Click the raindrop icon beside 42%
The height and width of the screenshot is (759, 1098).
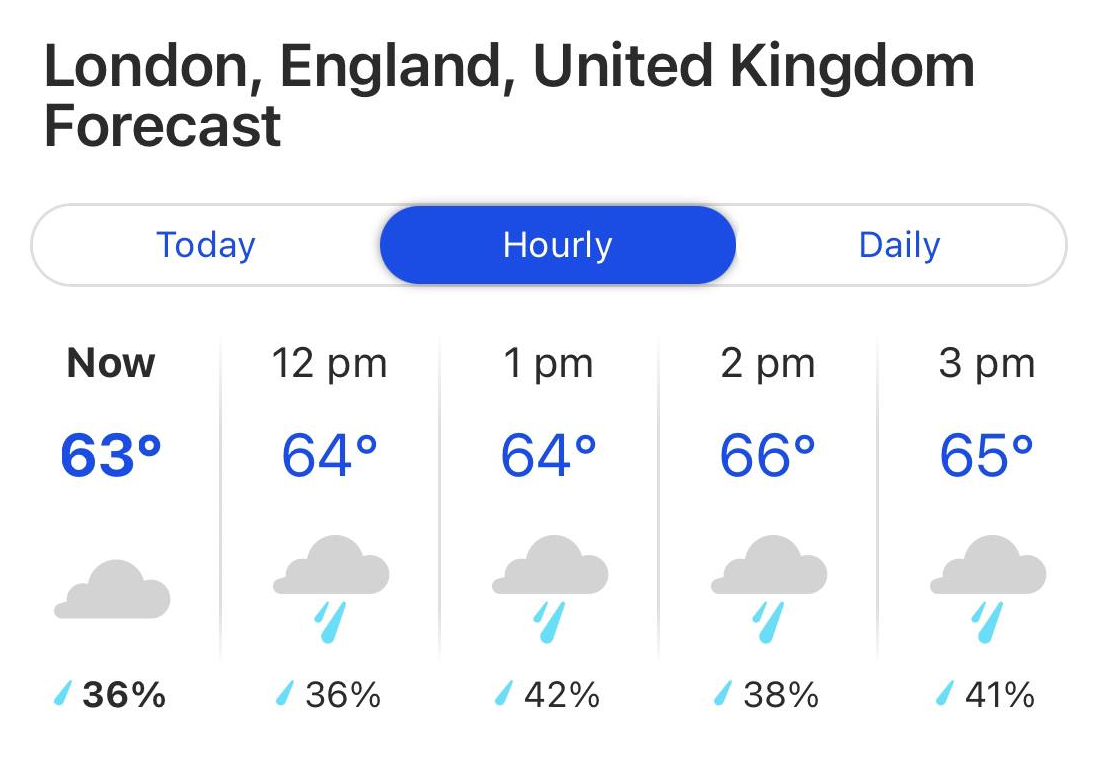(x=503, y=693)
